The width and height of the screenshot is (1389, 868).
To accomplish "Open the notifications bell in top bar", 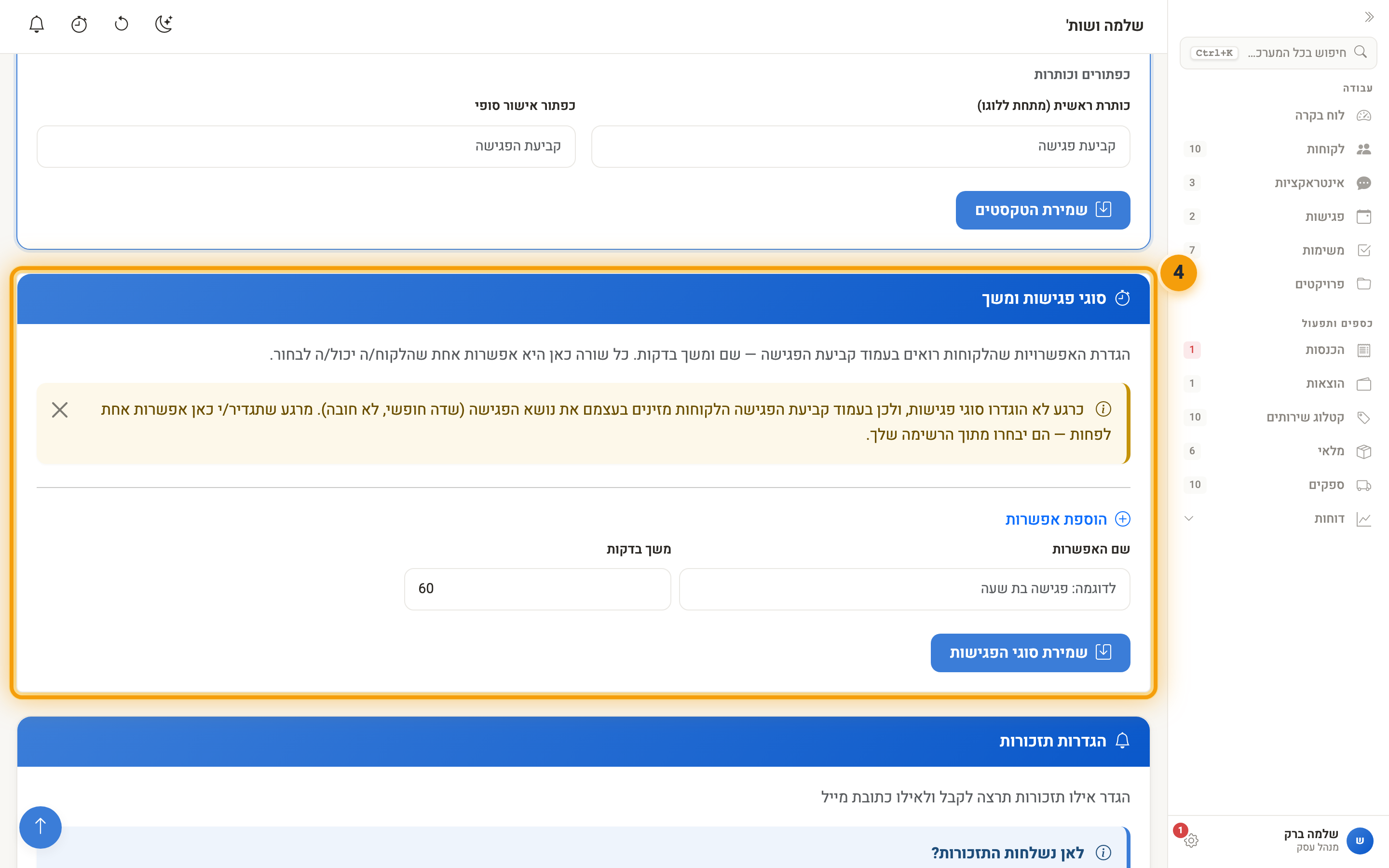I will (37, 24).
